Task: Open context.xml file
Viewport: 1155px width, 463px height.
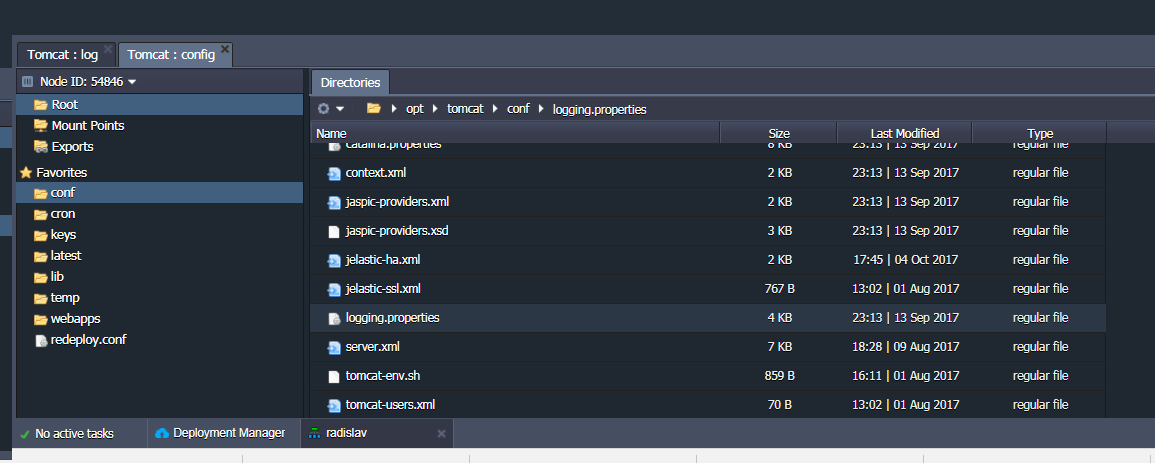Action: [x=376, y=173]
